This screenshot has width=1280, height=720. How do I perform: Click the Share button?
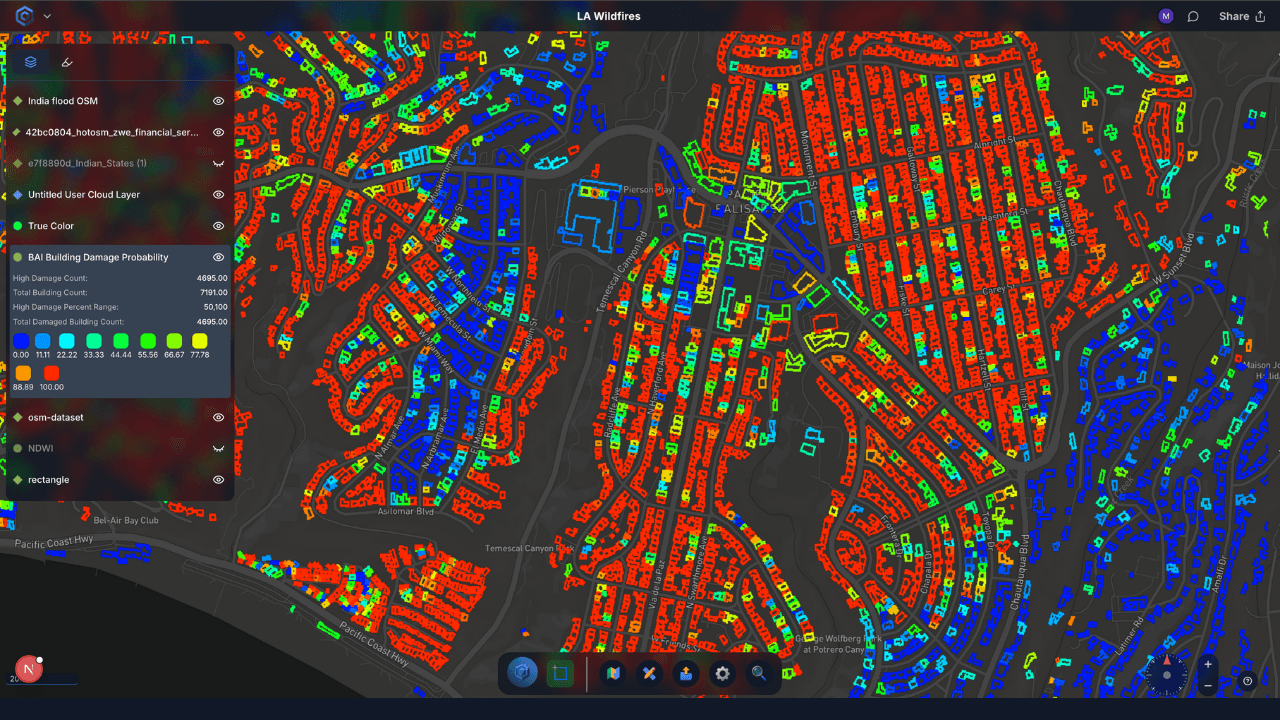coord(1241,16)
